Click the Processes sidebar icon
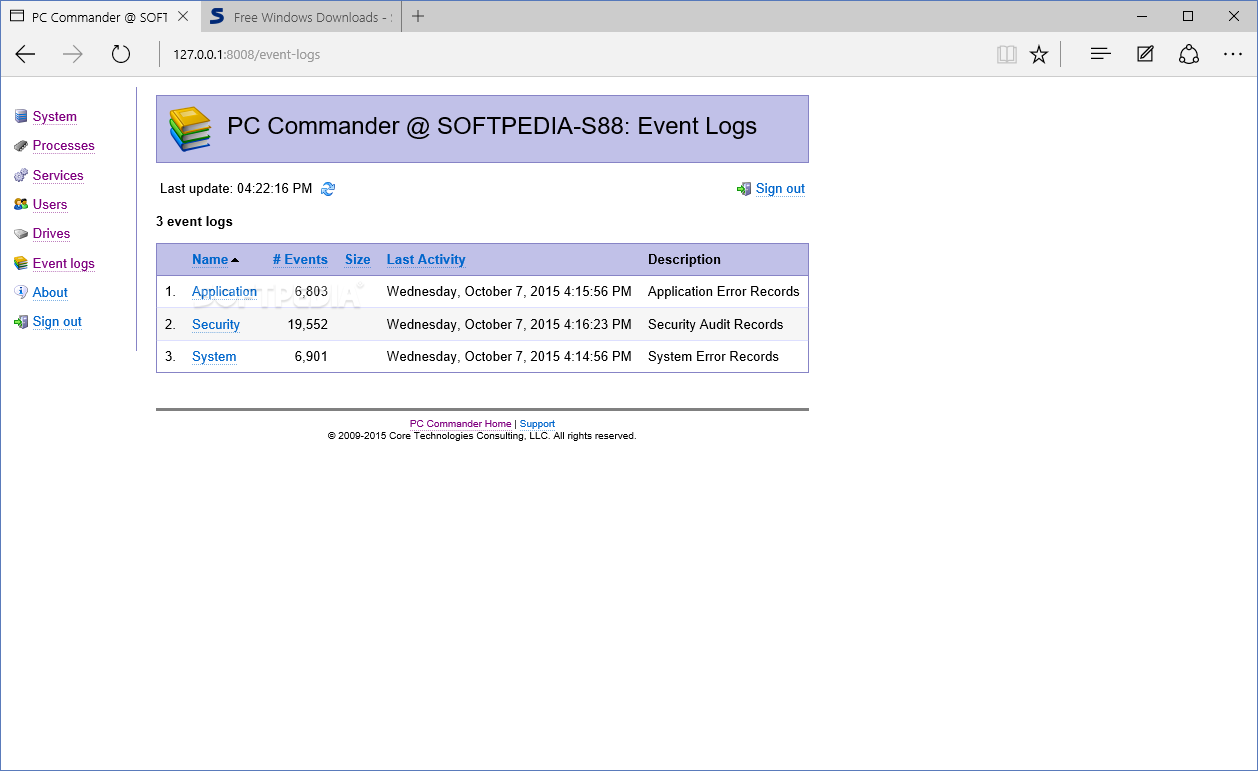 pyautogui.click(x=21, y=146)
